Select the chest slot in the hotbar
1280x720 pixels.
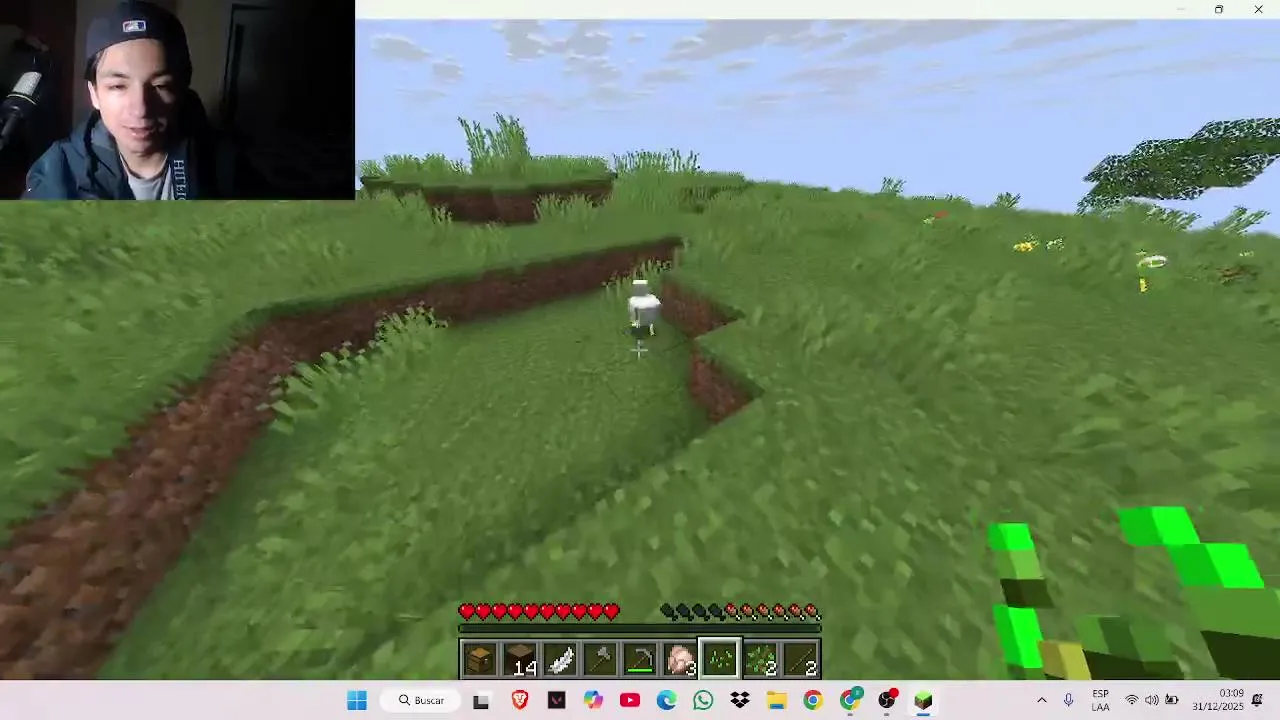[480, 659]
